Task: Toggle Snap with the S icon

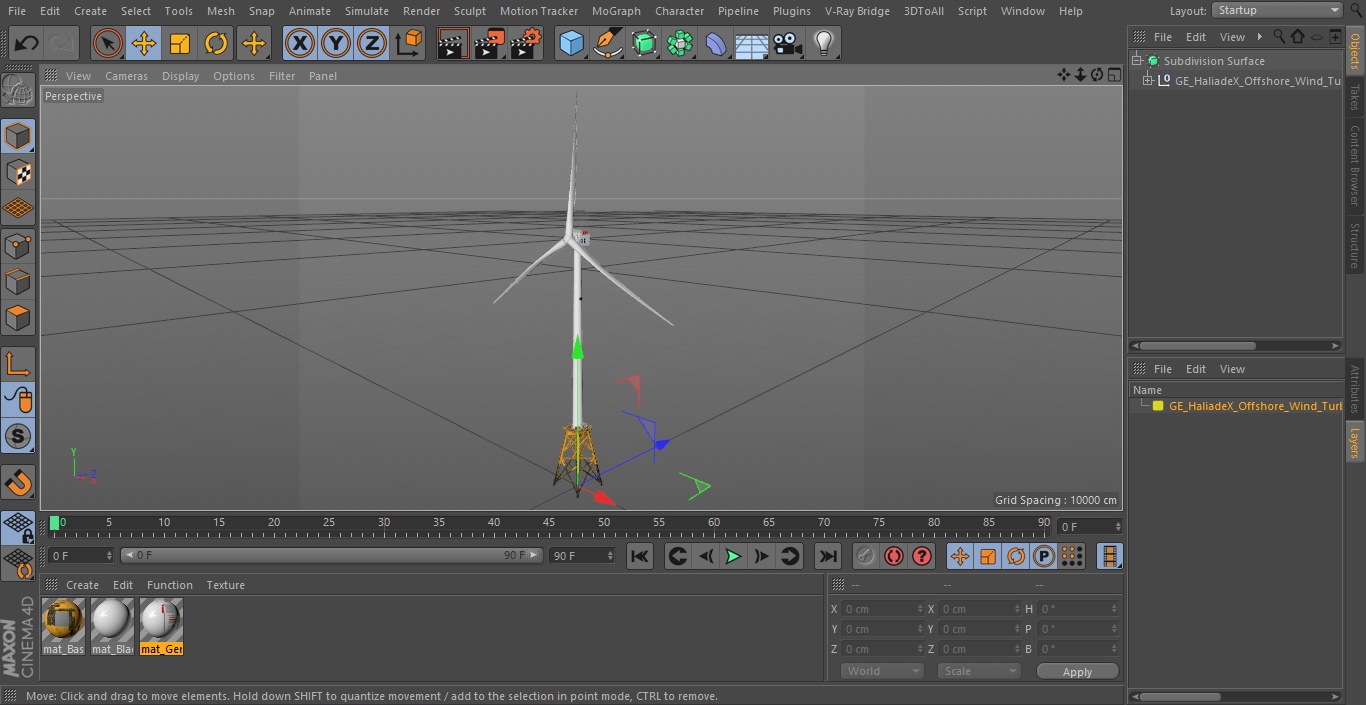Action: [18, 436]
